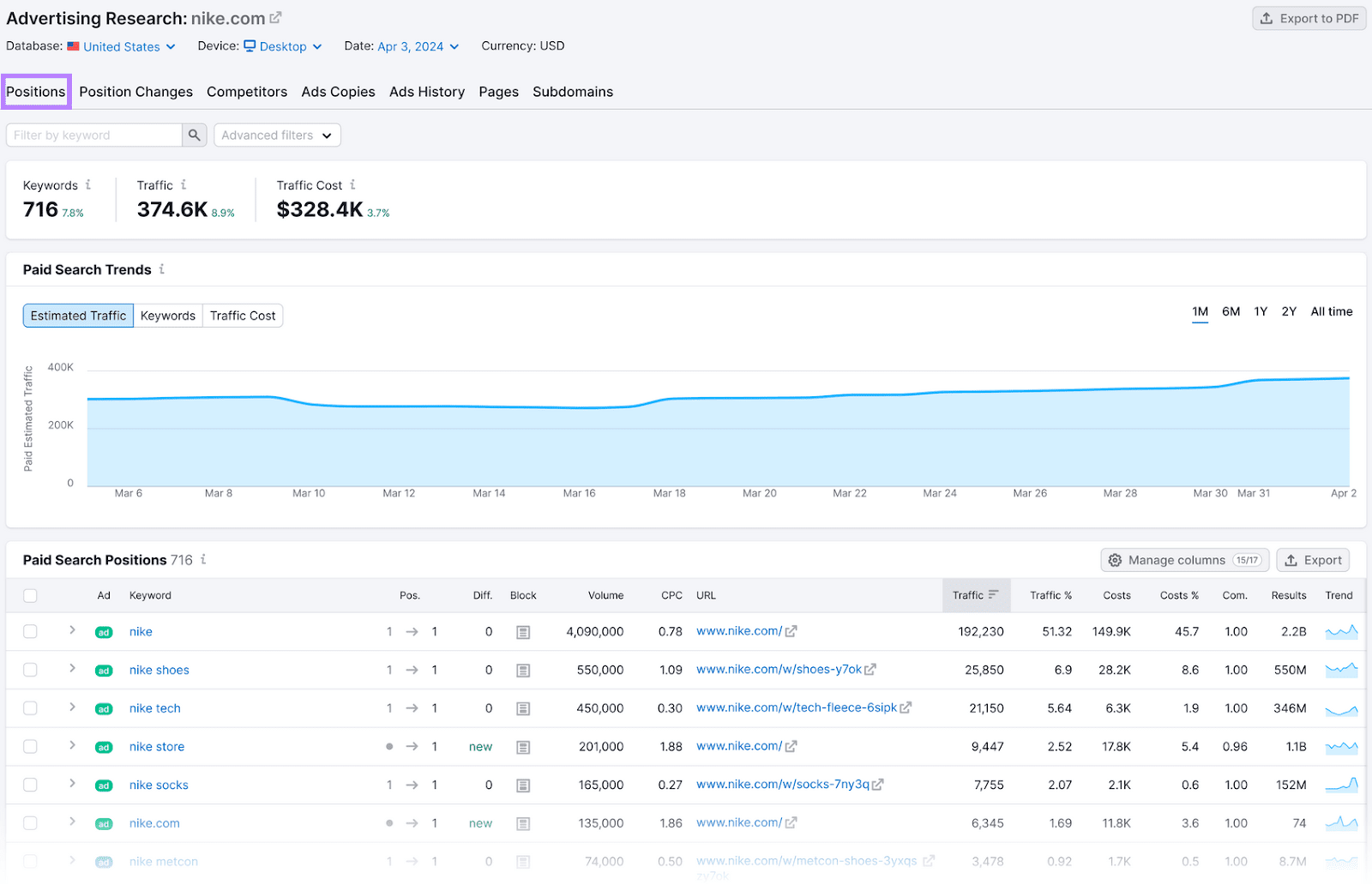The image size is (1372, 885).
Task: Switch the chart to Traffic Cost view
Action: pos(243,316)
